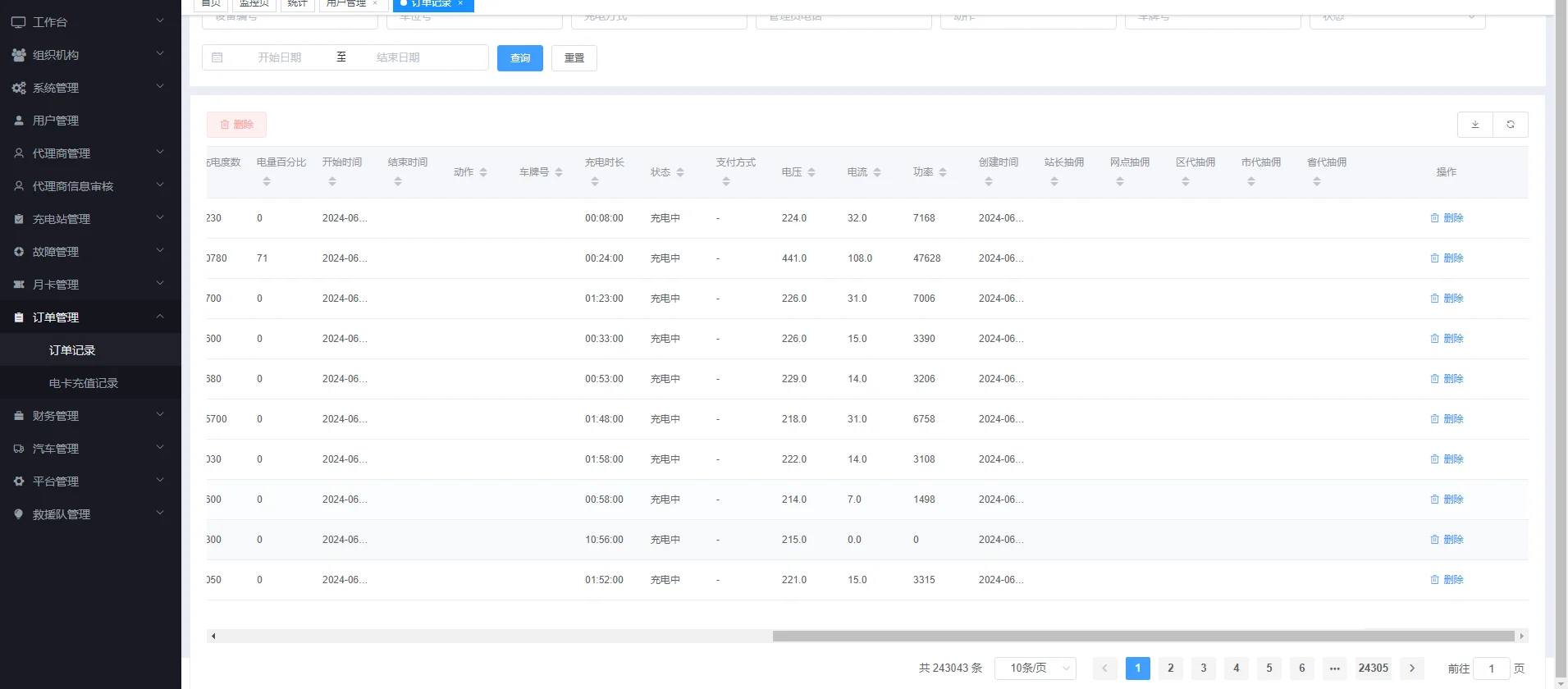
Task: Click the 充电站管理 clipboard icon in sidebar
Action: (19, 219)
